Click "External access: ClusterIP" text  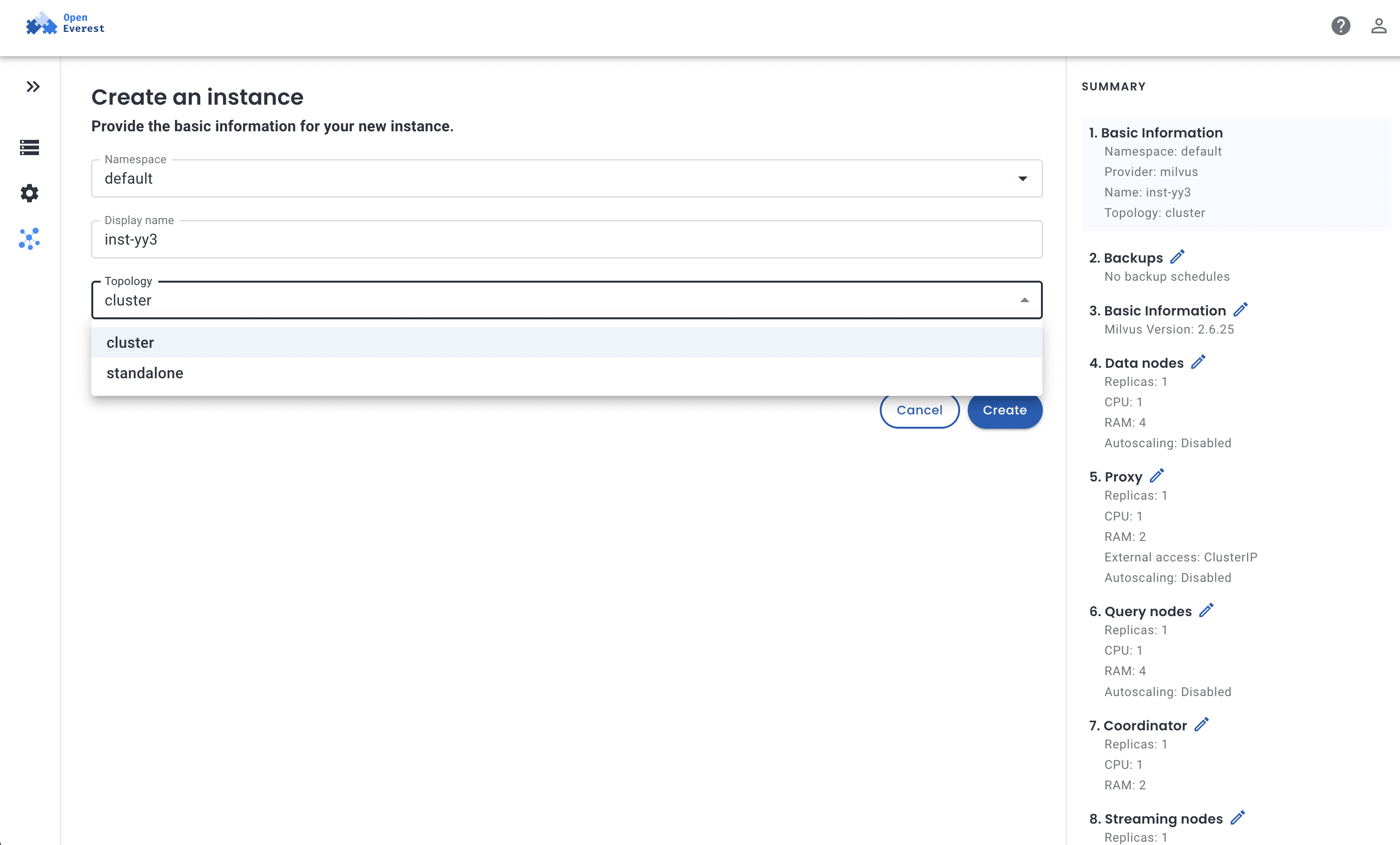point(1181,557)
